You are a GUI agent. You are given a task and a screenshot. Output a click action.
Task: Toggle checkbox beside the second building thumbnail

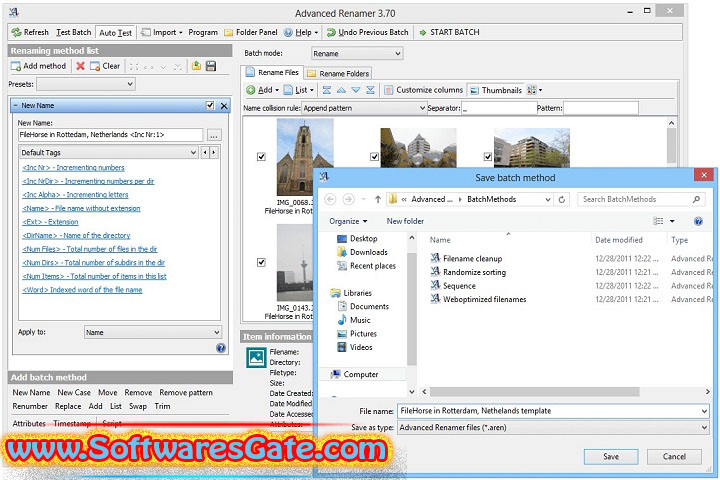click(374, 157)
